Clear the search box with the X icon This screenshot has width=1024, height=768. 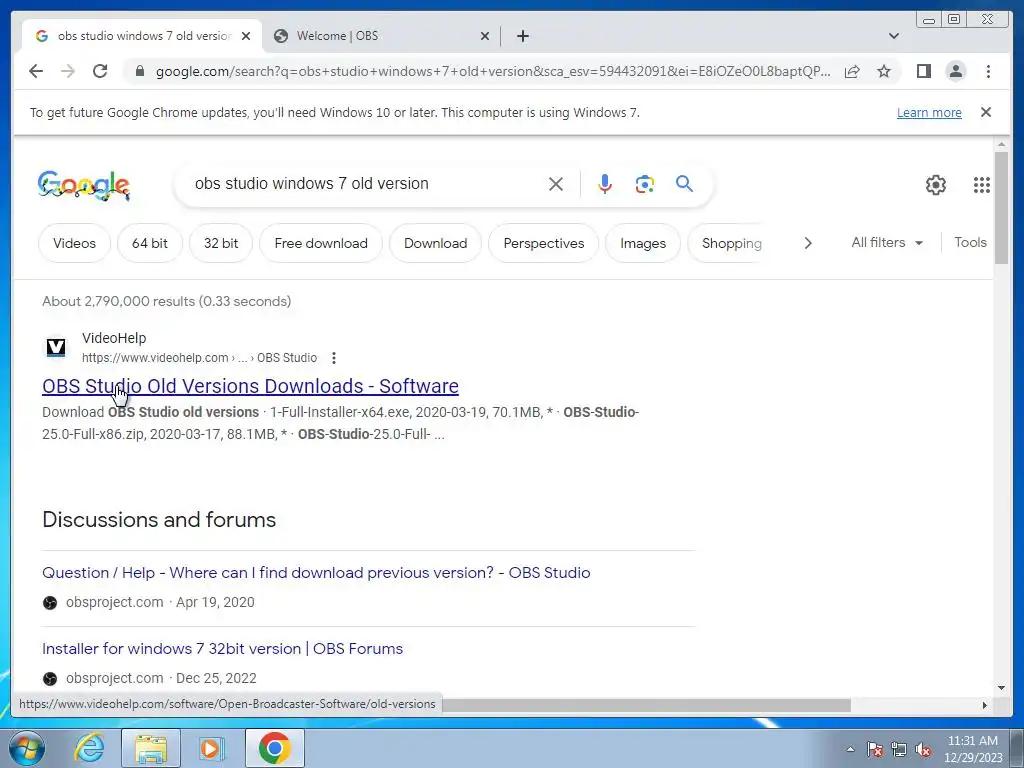click(556, 184)
